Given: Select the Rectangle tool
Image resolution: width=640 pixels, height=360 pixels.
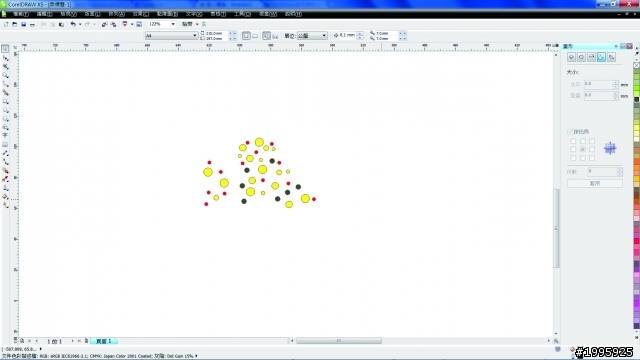Looking at the screenshot, I should coord(5,101).
